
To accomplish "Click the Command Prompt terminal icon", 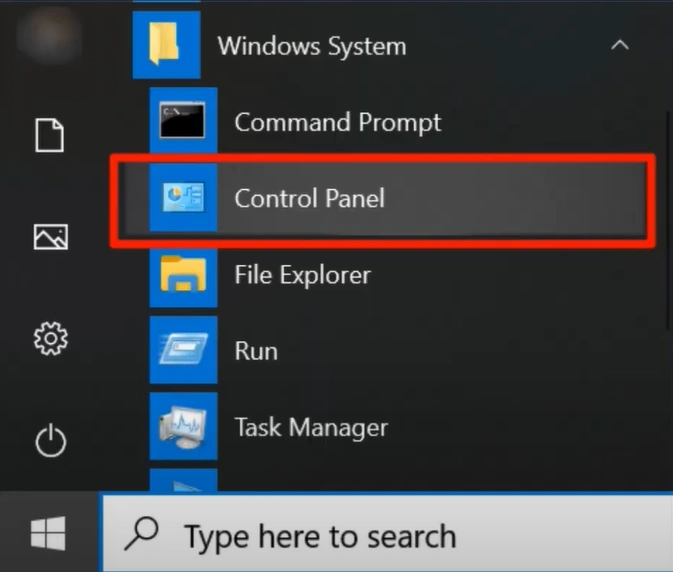I will pyautogui.click(x=183, y=122).
